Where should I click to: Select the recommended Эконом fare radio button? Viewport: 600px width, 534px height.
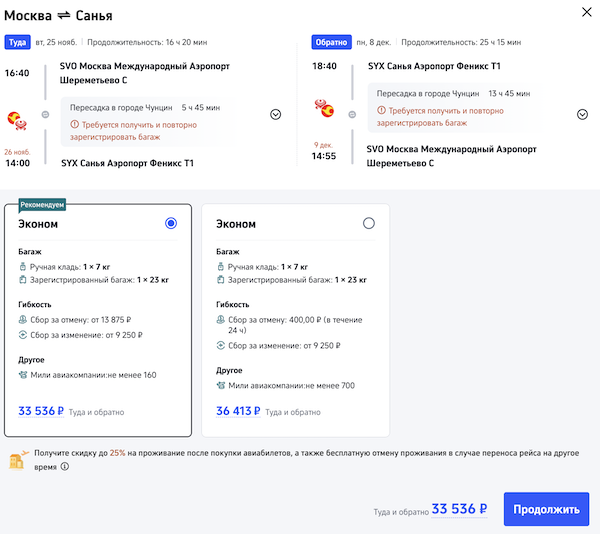tap(171, 223)
